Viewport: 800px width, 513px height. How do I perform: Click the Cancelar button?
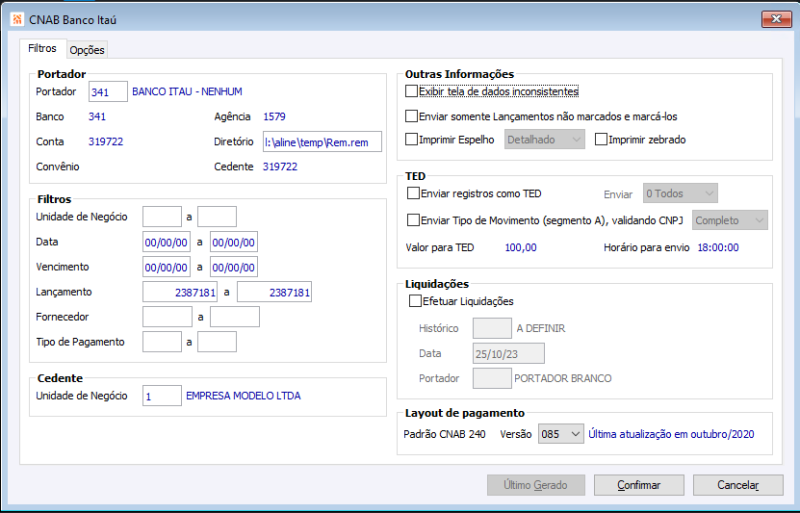point(738,485)
